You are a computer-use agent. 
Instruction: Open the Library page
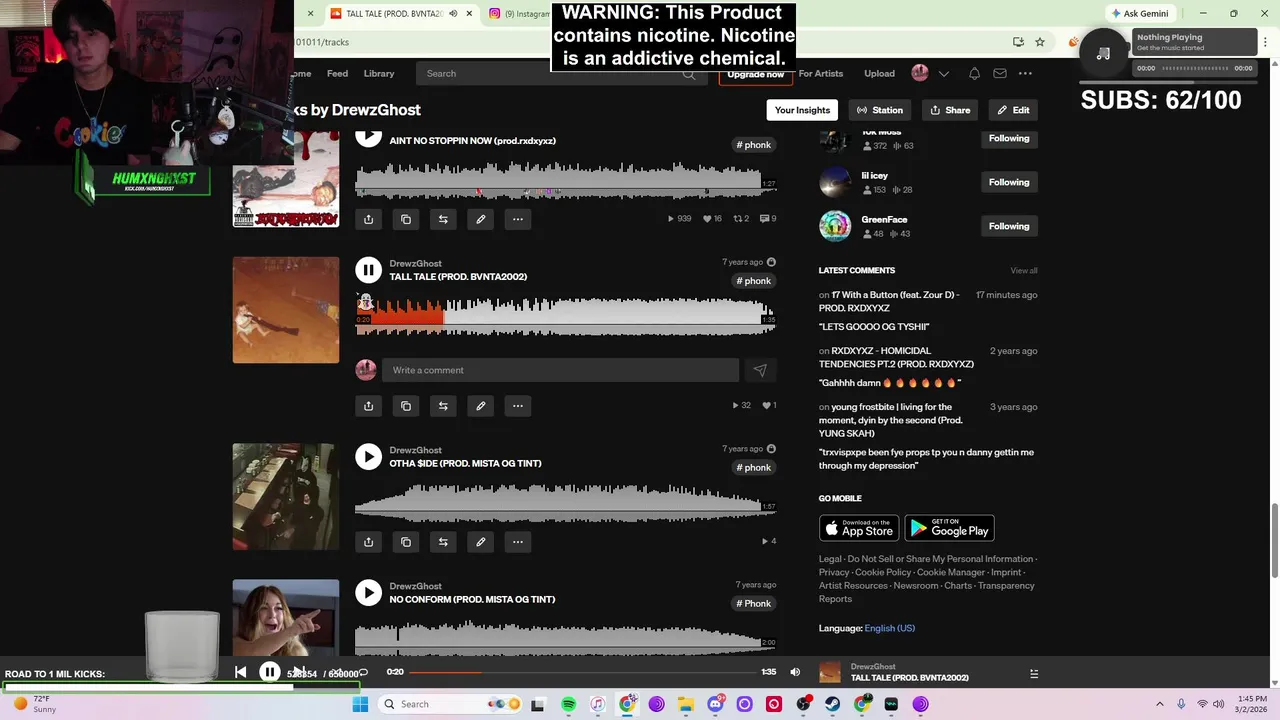click(x=379, y=73)
